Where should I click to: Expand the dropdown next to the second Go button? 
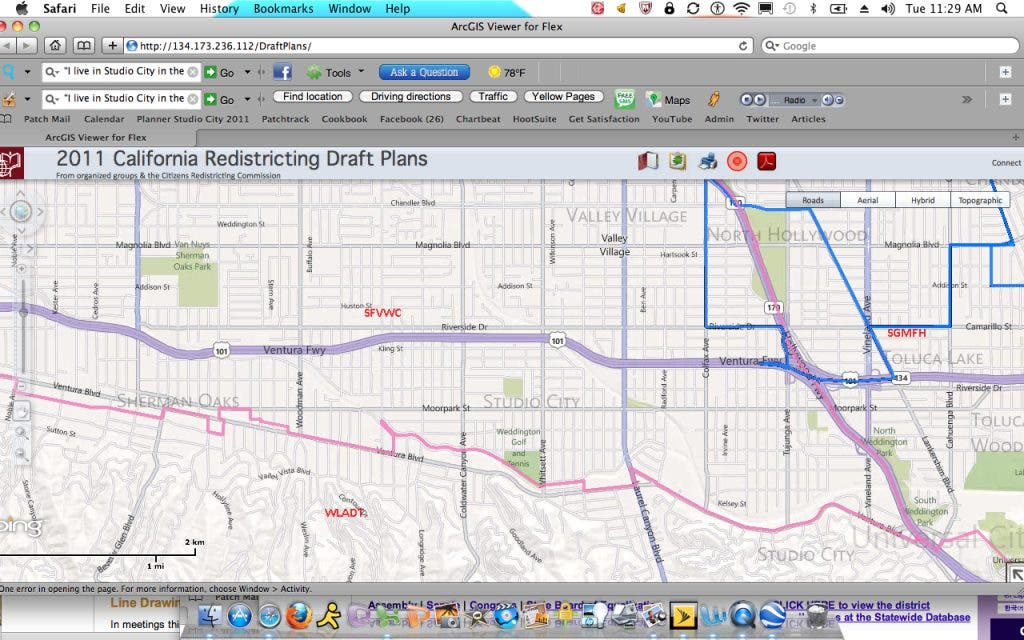[x=248, y=99]
